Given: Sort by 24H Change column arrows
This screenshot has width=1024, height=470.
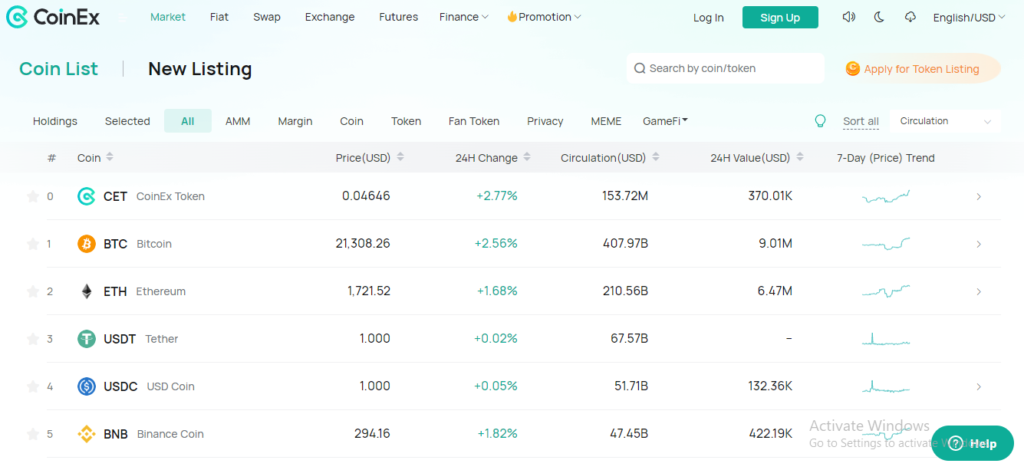Looking at the screenshot, I should pos(527,157).
